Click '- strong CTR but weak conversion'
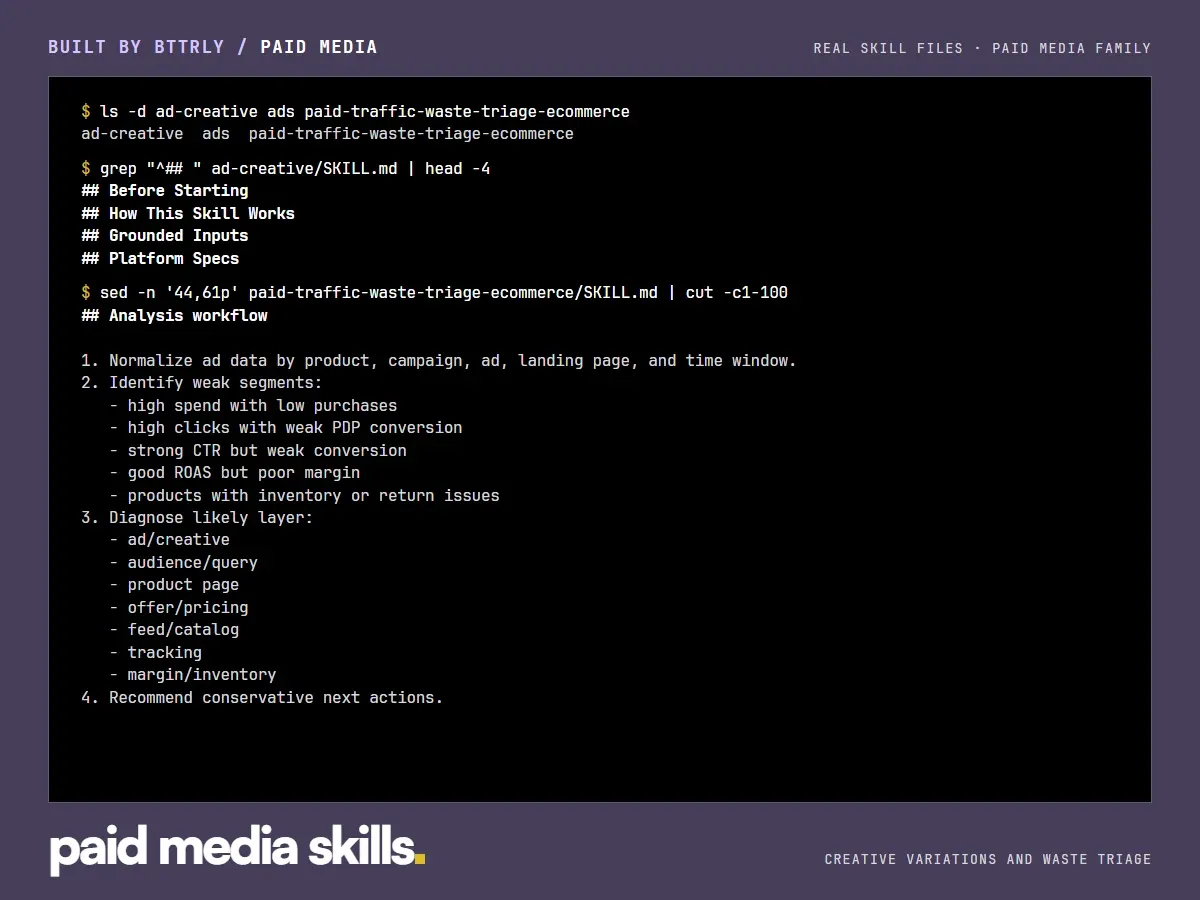This screenshot has width=1200, height=900. [x=258, y=451]
